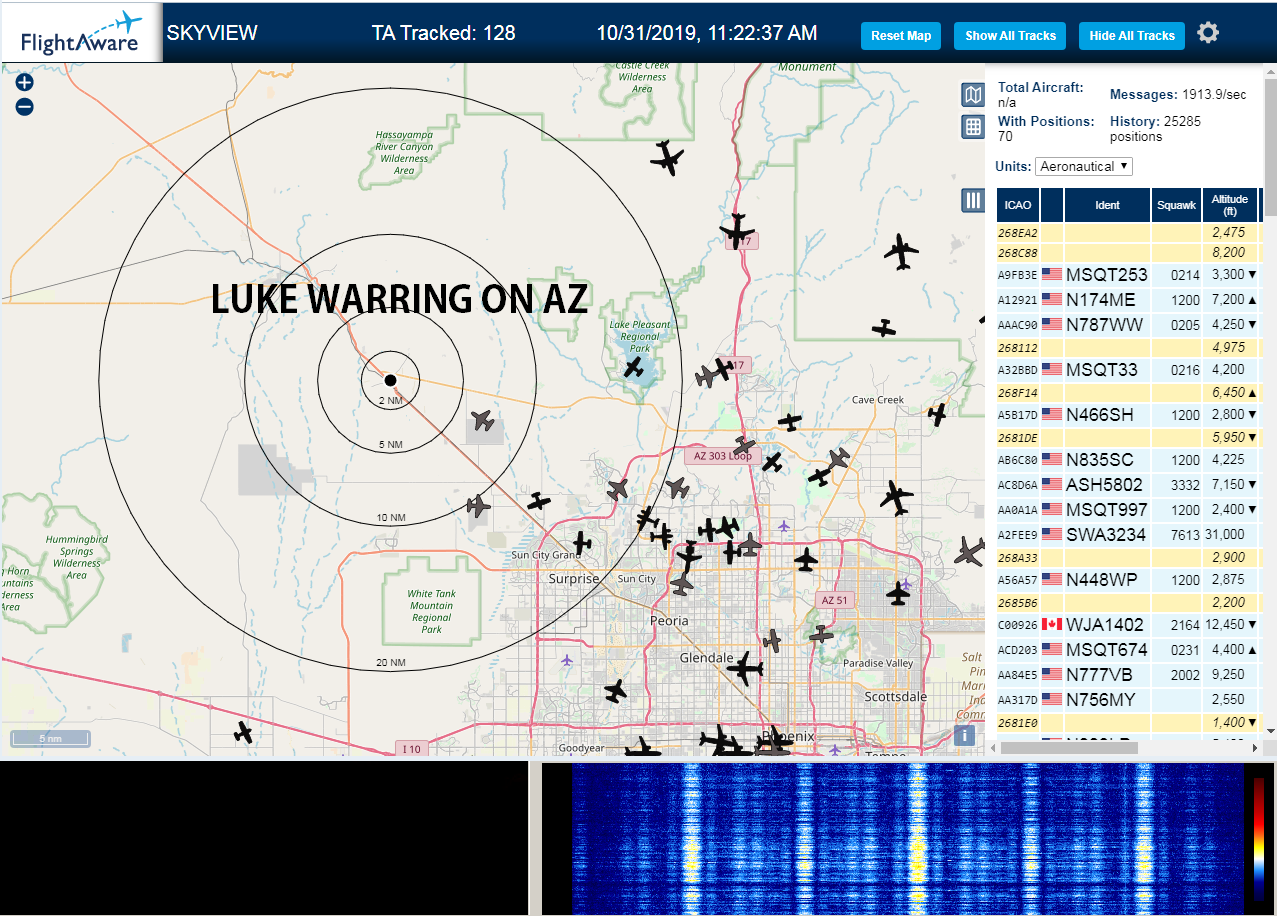Click the 5 nm map scale bar
Screen dimensions: 1277x917
coord(51,739)
